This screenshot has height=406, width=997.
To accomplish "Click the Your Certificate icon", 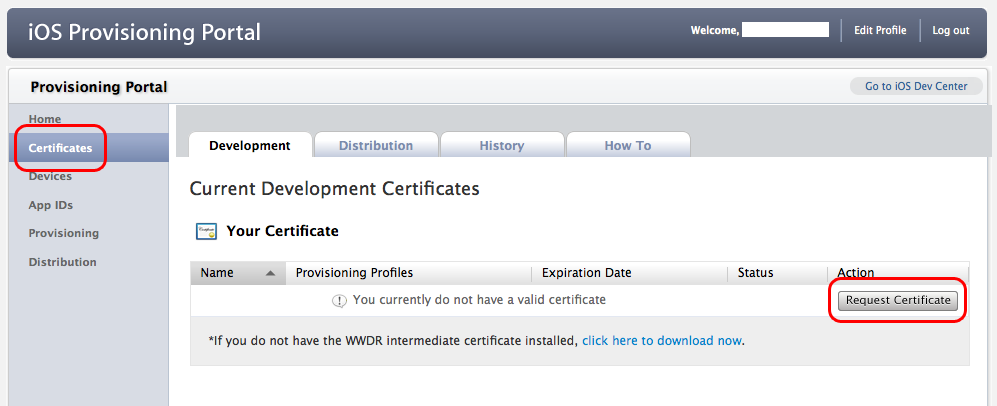I will pos(205,231).
